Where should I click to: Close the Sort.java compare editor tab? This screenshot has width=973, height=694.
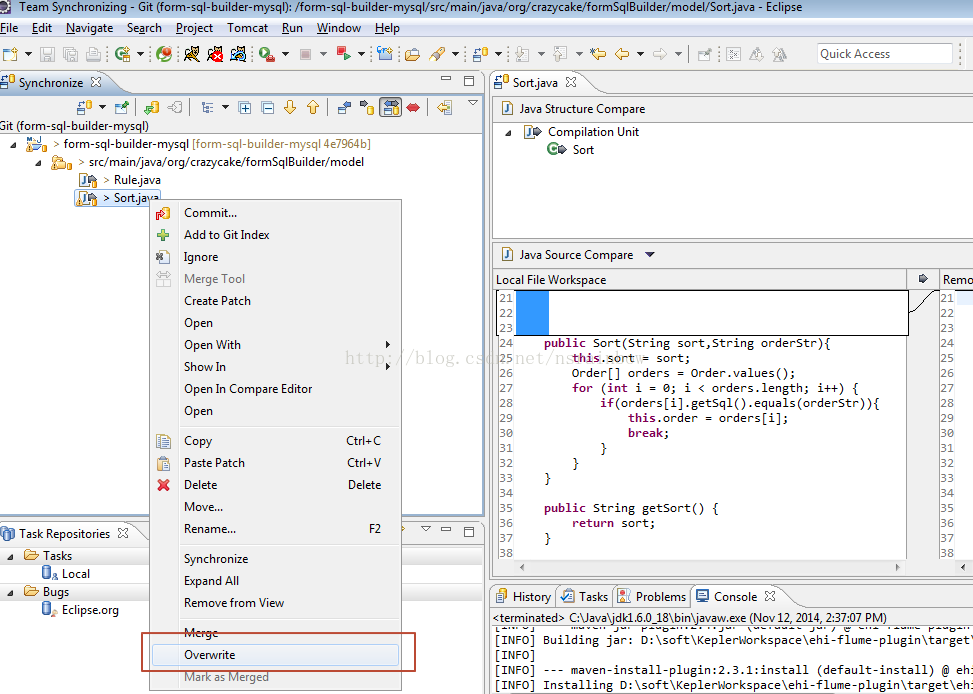tap(571, 82)
